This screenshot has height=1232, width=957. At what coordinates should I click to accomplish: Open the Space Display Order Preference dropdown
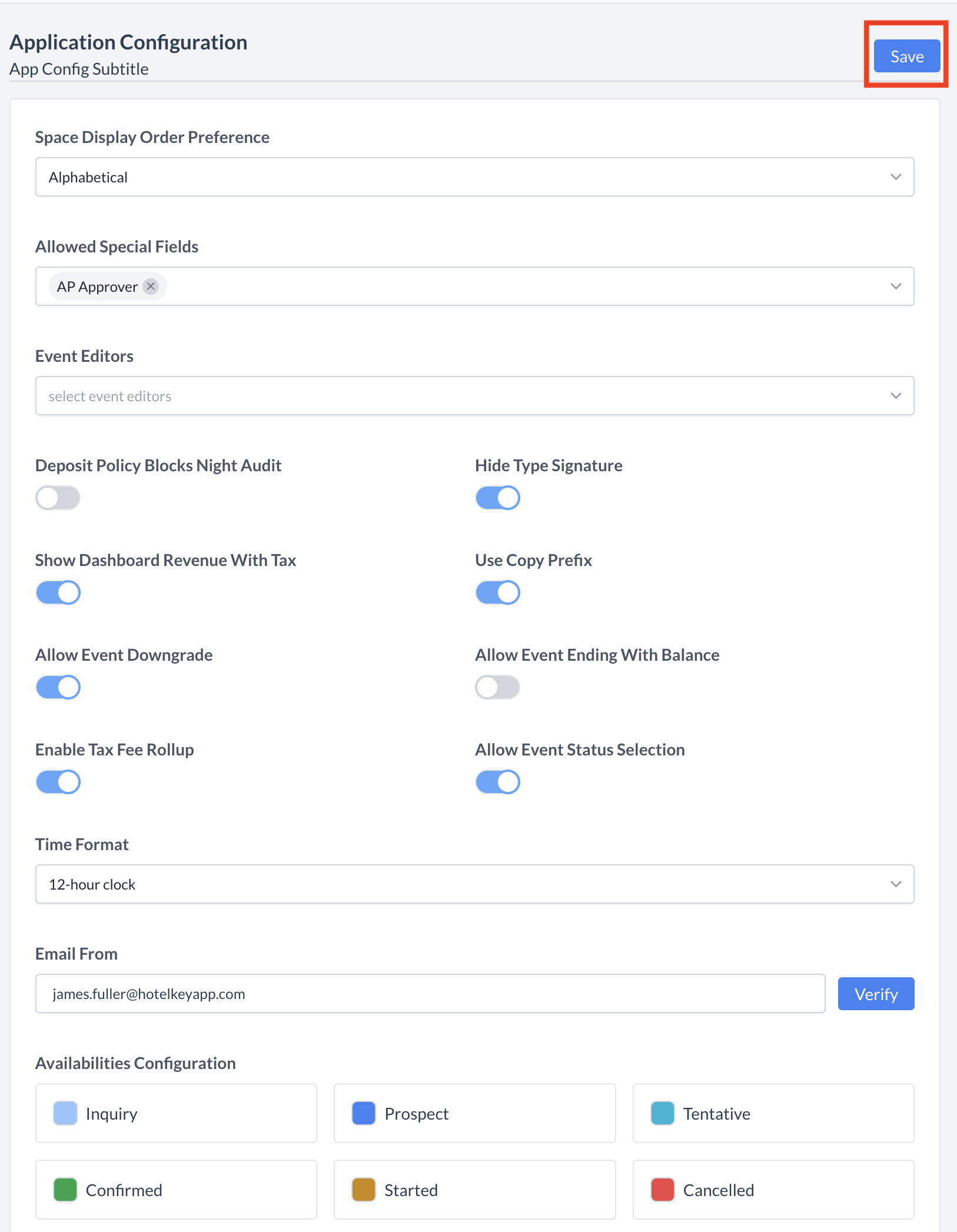pos(895,177)
